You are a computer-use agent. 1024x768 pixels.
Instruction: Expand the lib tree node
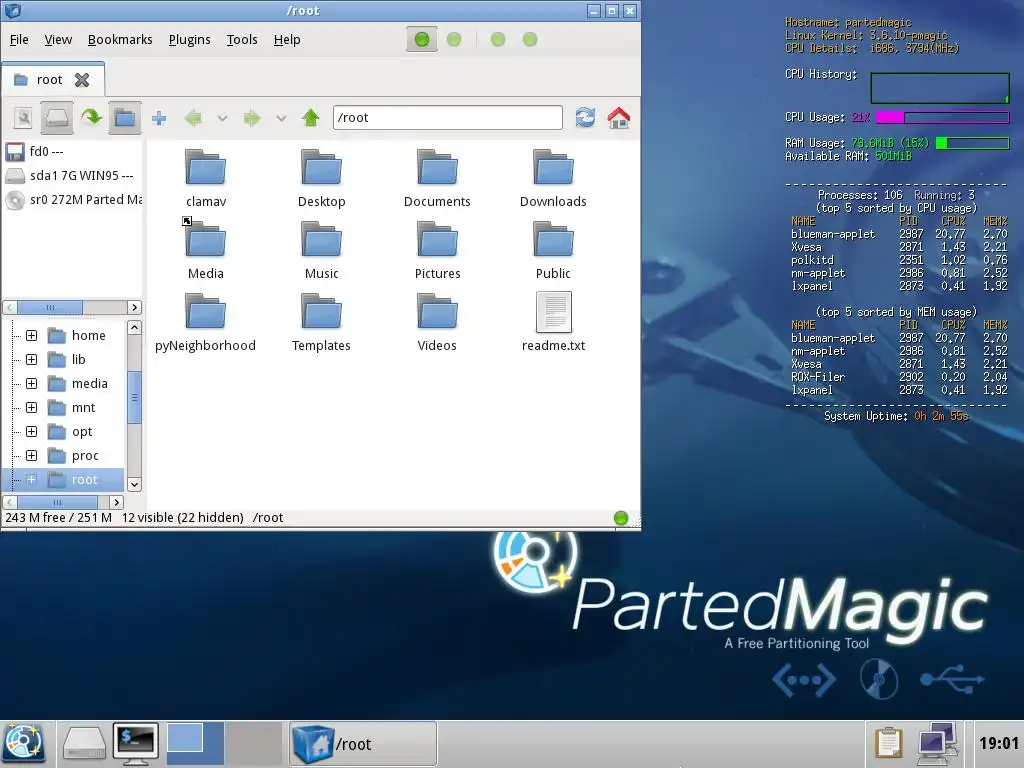pos(31,360)
